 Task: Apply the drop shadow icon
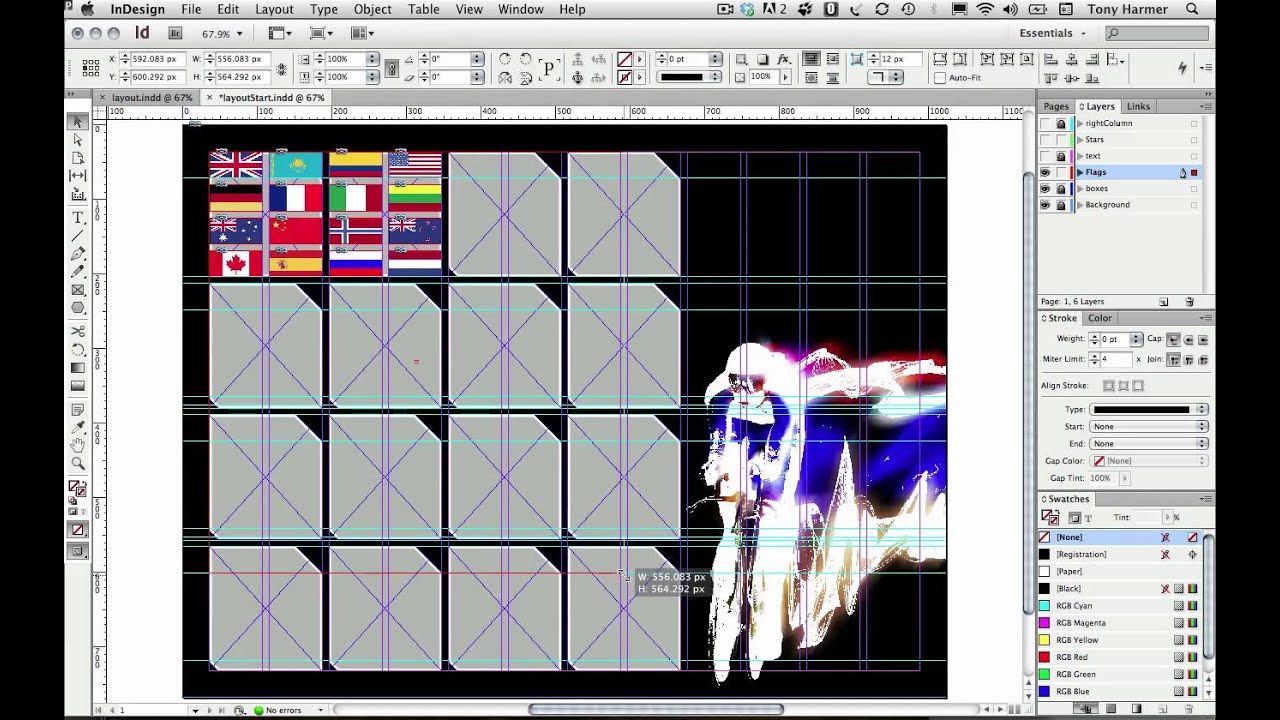tap(763, 59)
